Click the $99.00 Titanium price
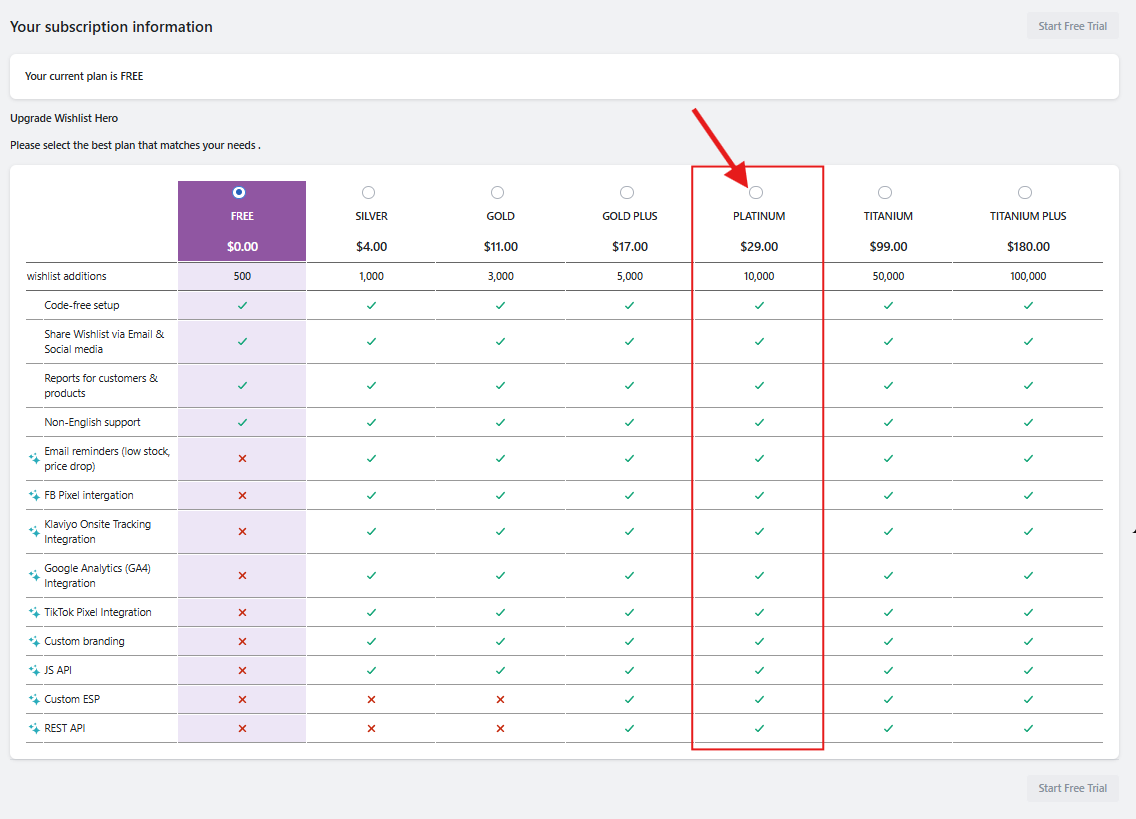This screenshot has width=1136, height=819. [x=888, y=246]
